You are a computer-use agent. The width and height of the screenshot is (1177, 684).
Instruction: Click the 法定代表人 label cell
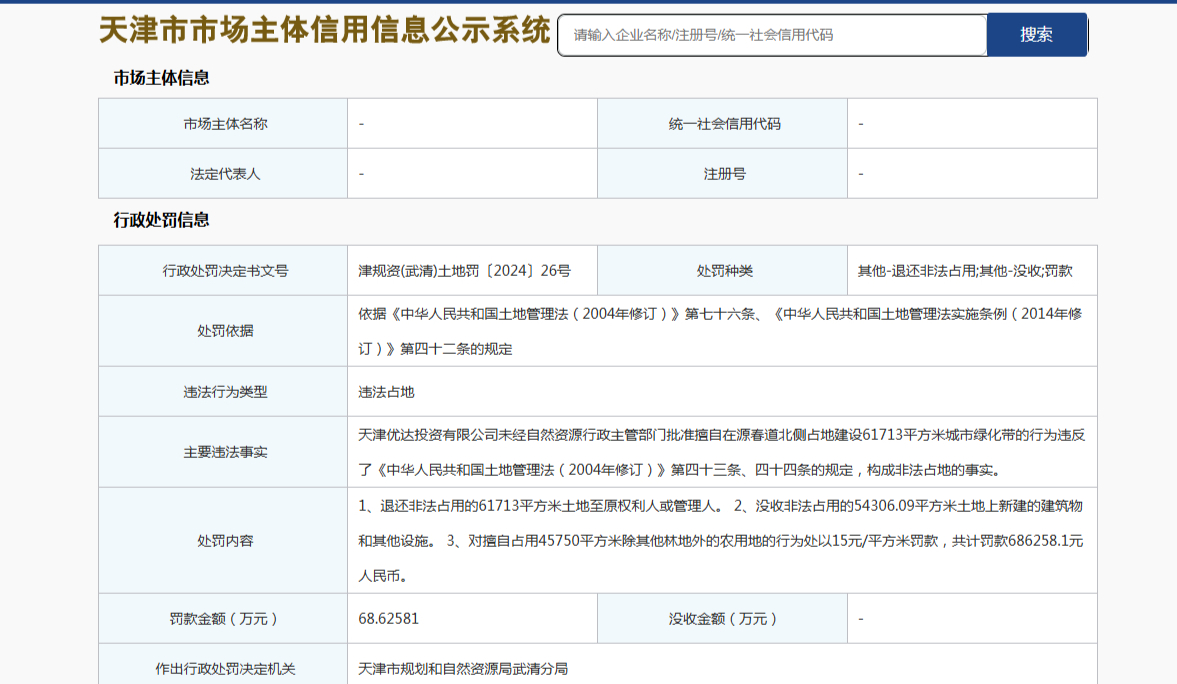(223, 173)
